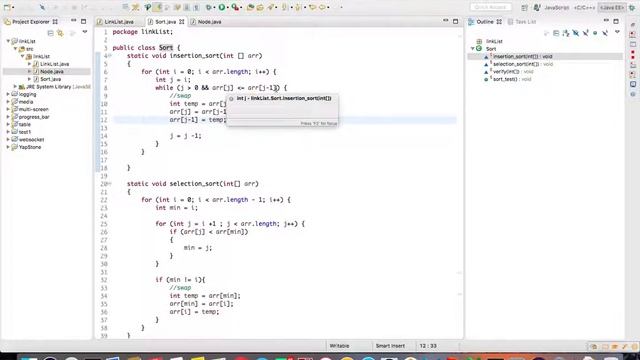The height and width of the screenshot is (360, 640).
Task: Select selection_sort(int[]) in Outline
Action: pyautogui.click(x=522, y=64)
